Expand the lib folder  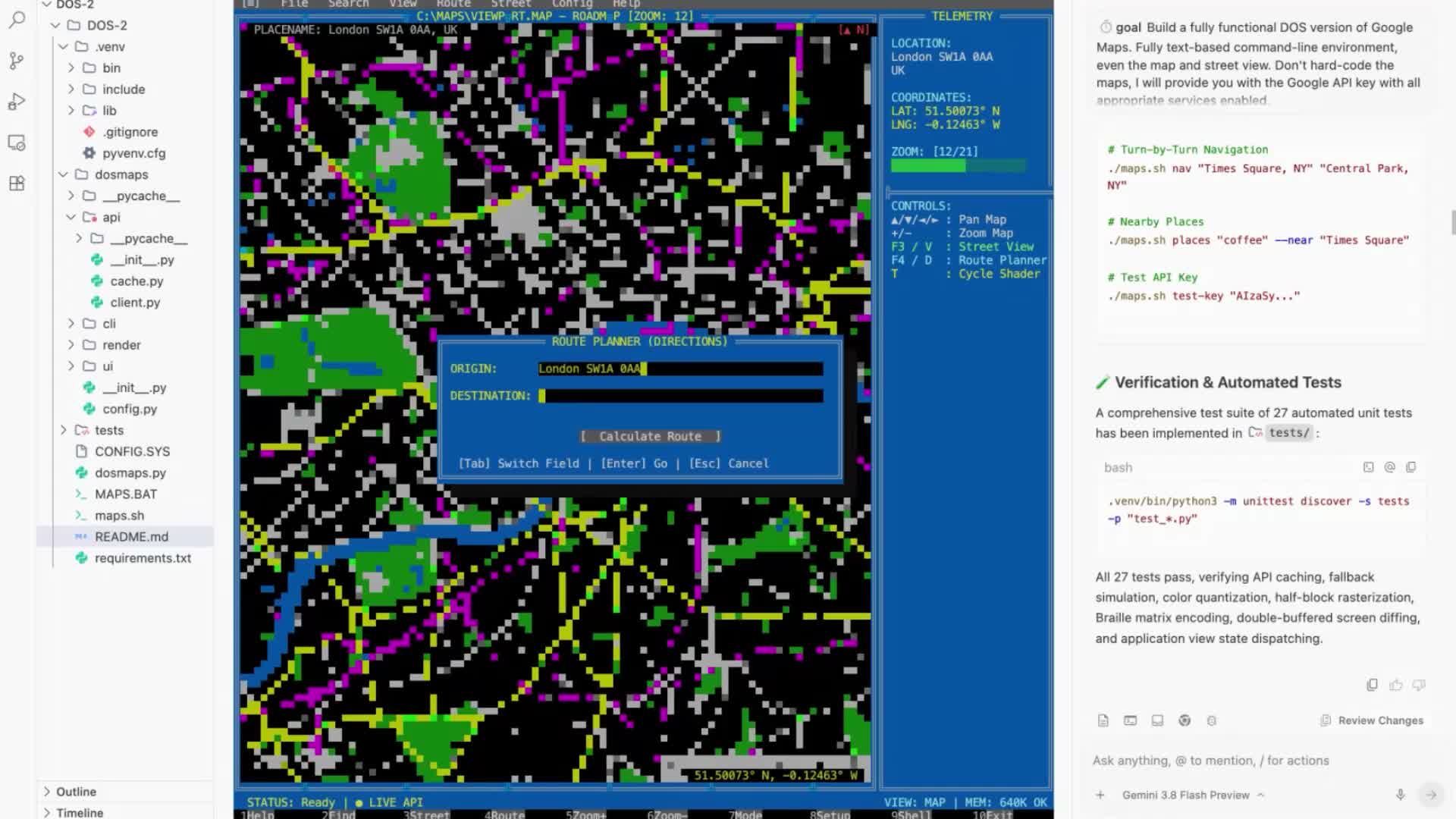pyautogui.click(x=109, y=111)
